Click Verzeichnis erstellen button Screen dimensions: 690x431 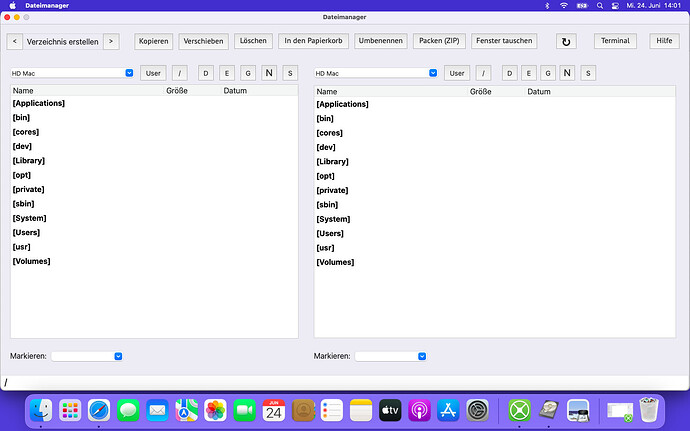pos(62,42)
